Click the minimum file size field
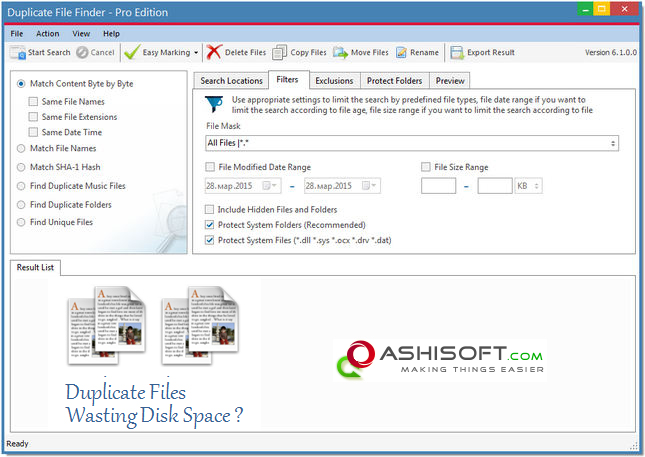Image resolution: width=645 pixels, height=457 pixels. (x=439, y=186)
